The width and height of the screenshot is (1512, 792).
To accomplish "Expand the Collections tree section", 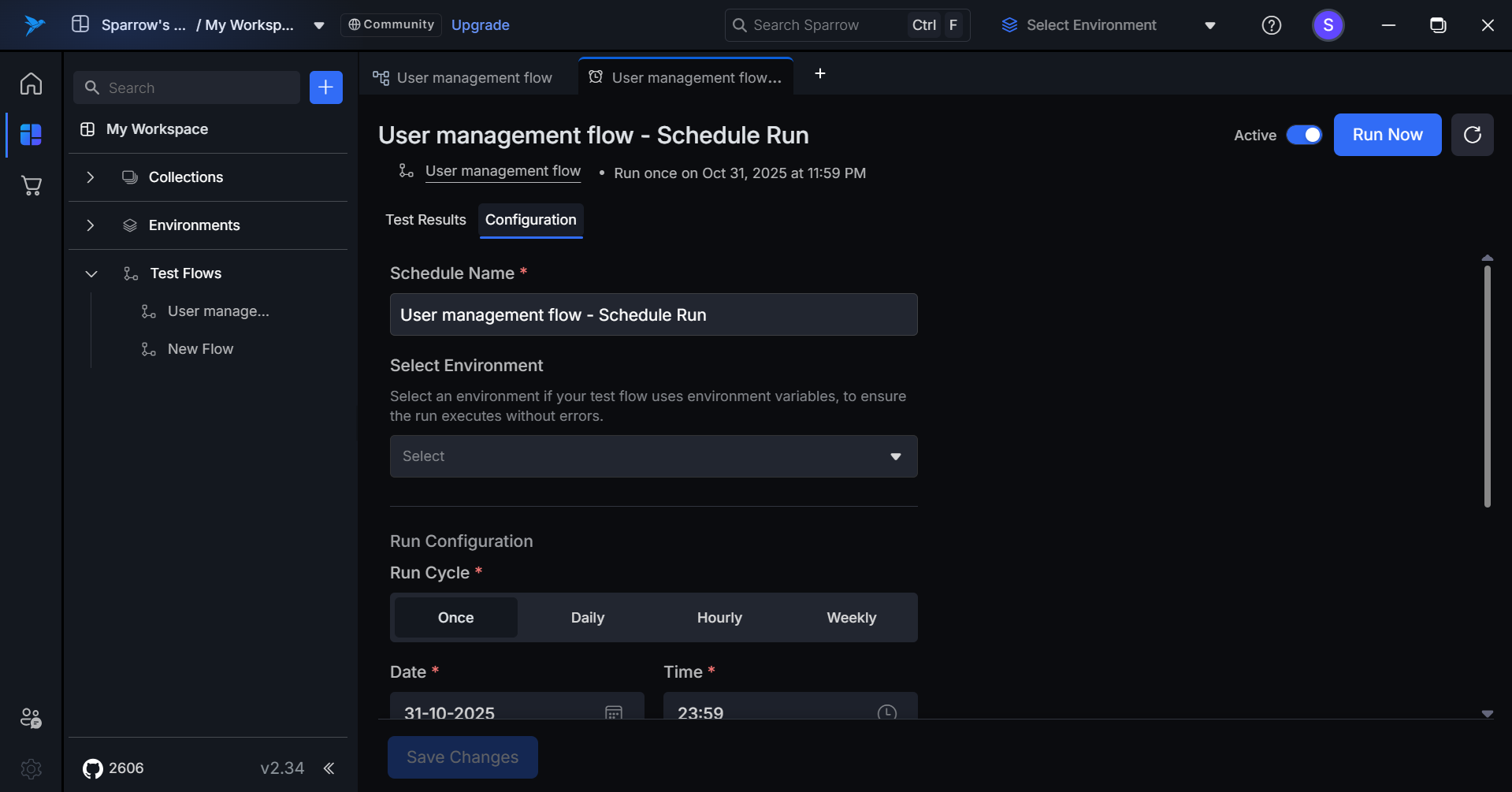I will coord(91,177).
